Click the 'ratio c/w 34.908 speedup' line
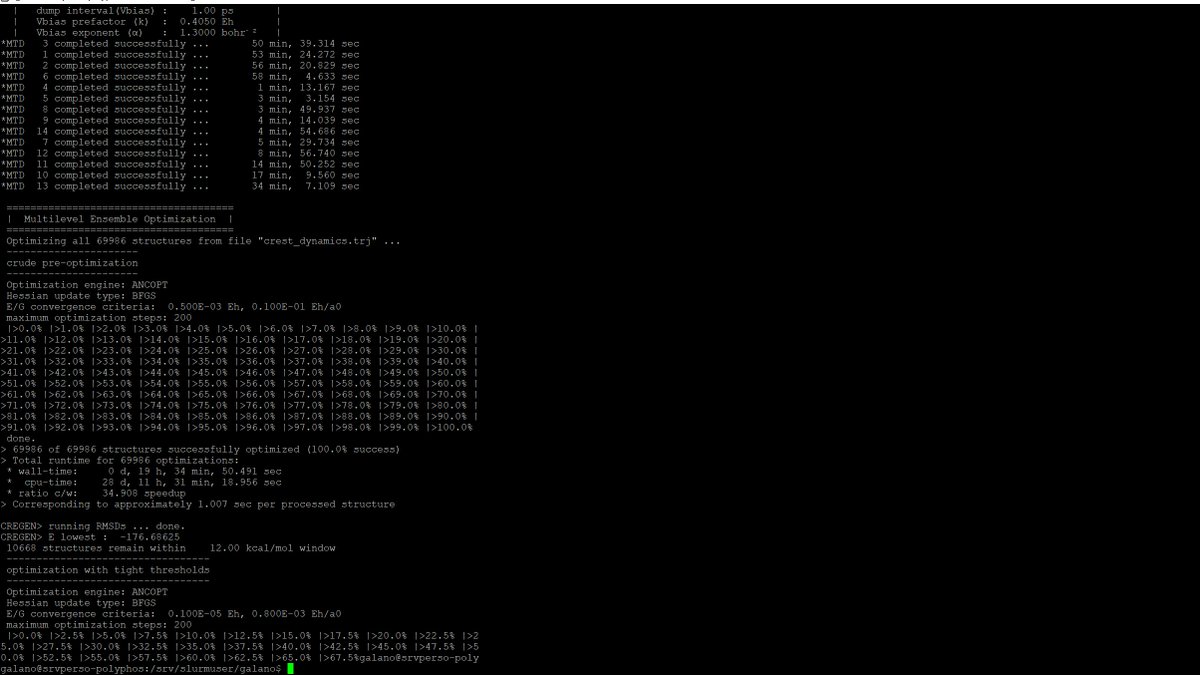 click(96, 493)
